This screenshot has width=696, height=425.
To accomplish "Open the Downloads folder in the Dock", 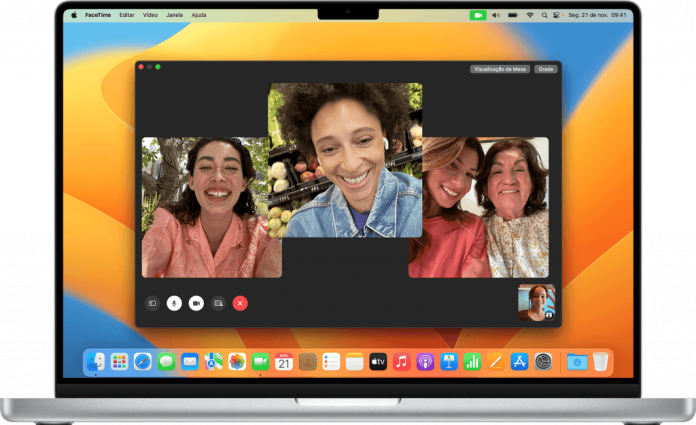I will [577, 362].
